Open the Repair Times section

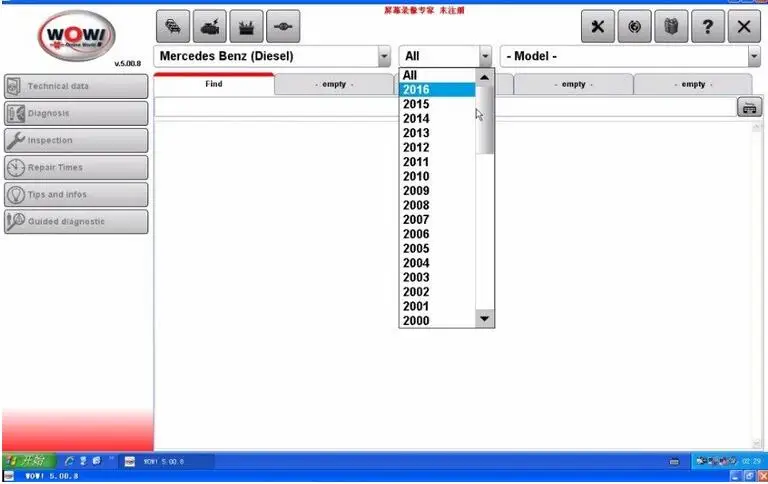click(x=76, y=168)
